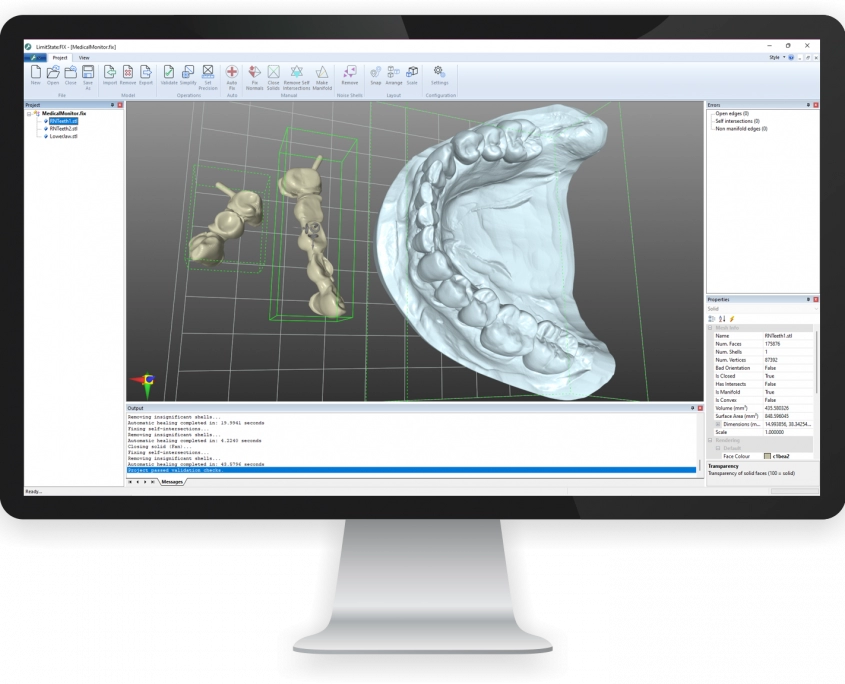Collapse the MedicalMonitor.fix tree node
This screenshot has height=684, width=845.
coord(30,114)
